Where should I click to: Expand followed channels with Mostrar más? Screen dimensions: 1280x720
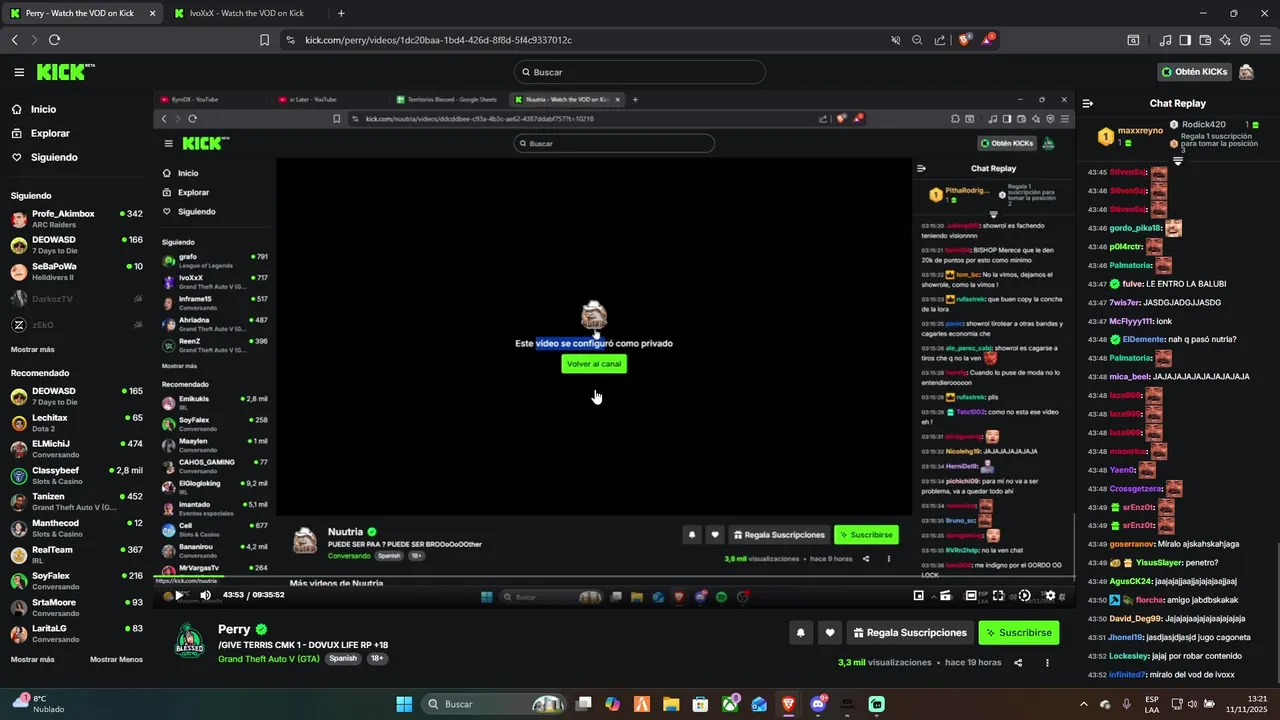point(33,349)
